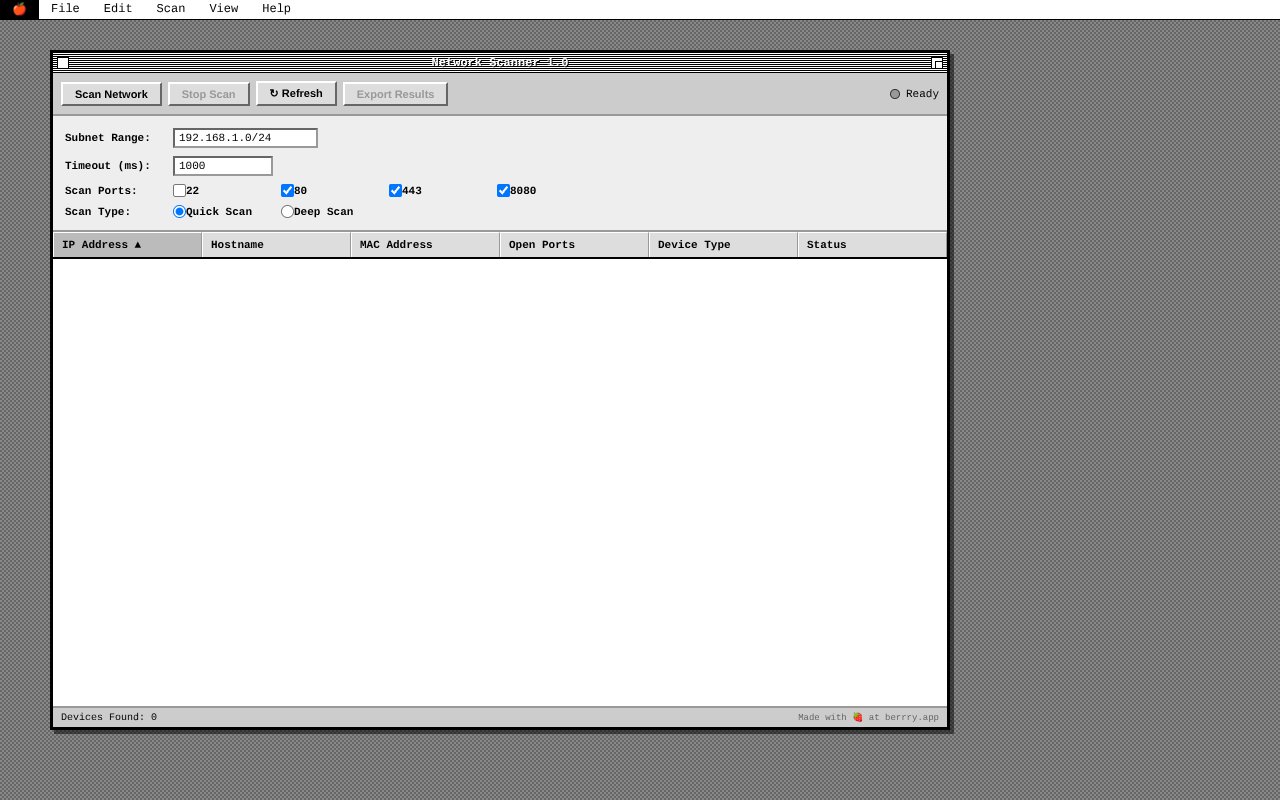The image size is (1280, 800).
Task: Open the Scan menu
Action: [x=170, y=9]
